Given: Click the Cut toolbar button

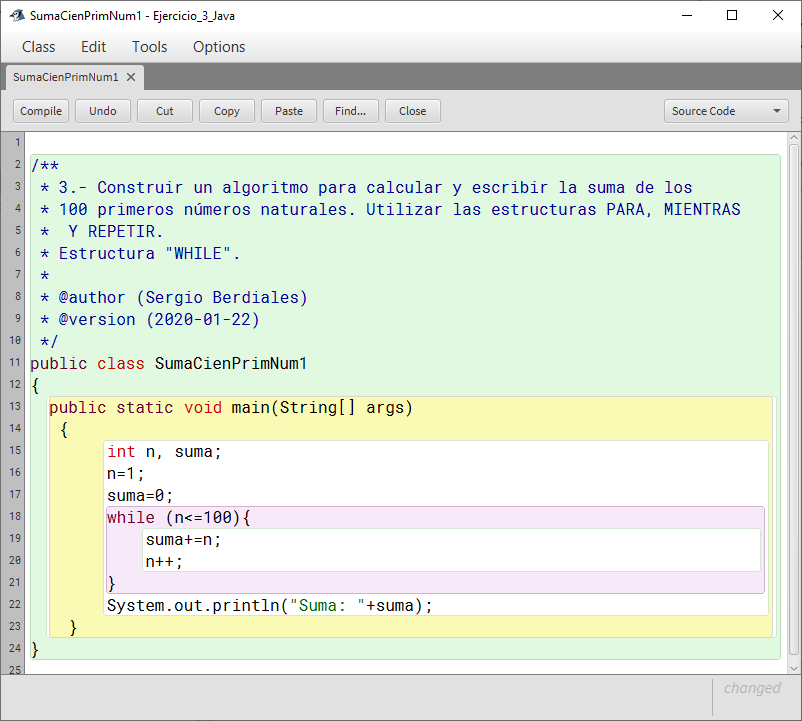Looking at the screenshot, I should [165, 111].
